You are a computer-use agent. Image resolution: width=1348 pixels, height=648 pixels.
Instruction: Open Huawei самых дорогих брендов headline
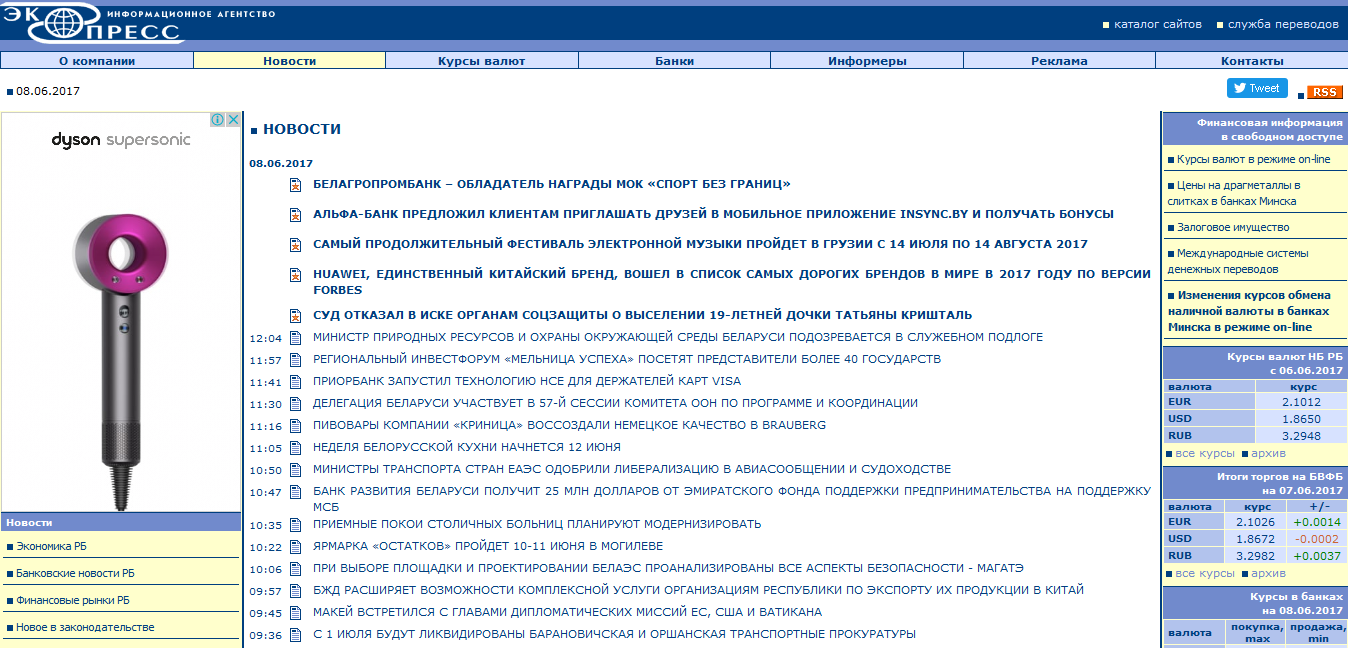[x=732, y=282]
